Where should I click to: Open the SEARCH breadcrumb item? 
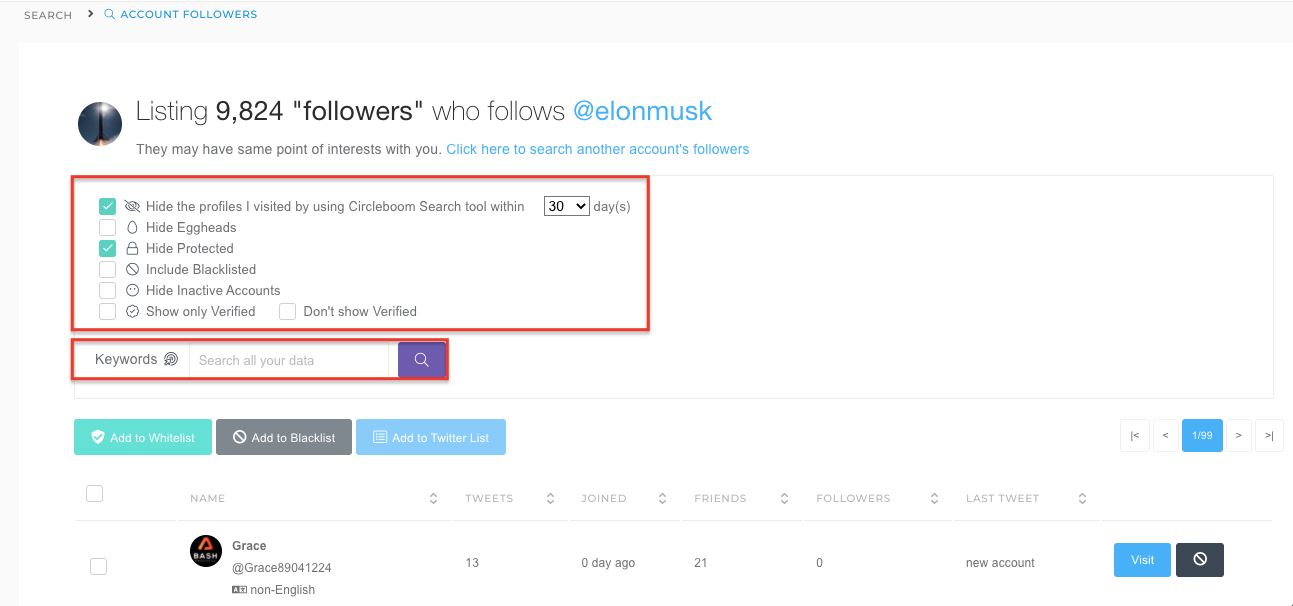click(46, 14)
